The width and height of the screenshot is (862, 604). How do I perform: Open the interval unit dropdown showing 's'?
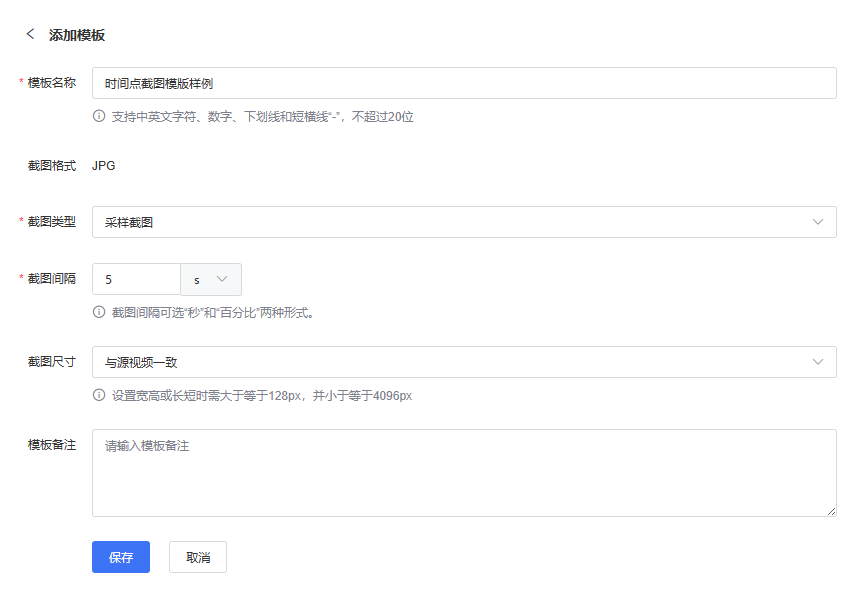pyautogui.click(x=210, y=279)
